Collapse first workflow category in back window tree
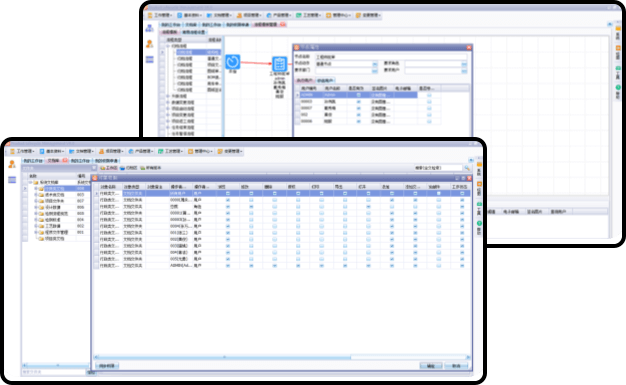The width and height of the screenshot is (626, 385). pyautogui.click(x=168, y=46)
